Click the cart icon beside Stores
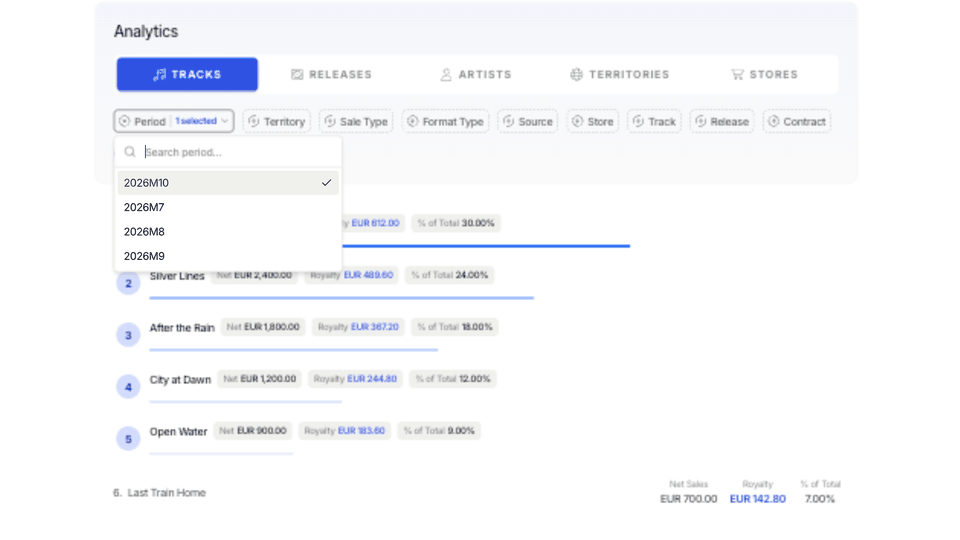This screenshot has height=540, width=960. coord(737,75)
